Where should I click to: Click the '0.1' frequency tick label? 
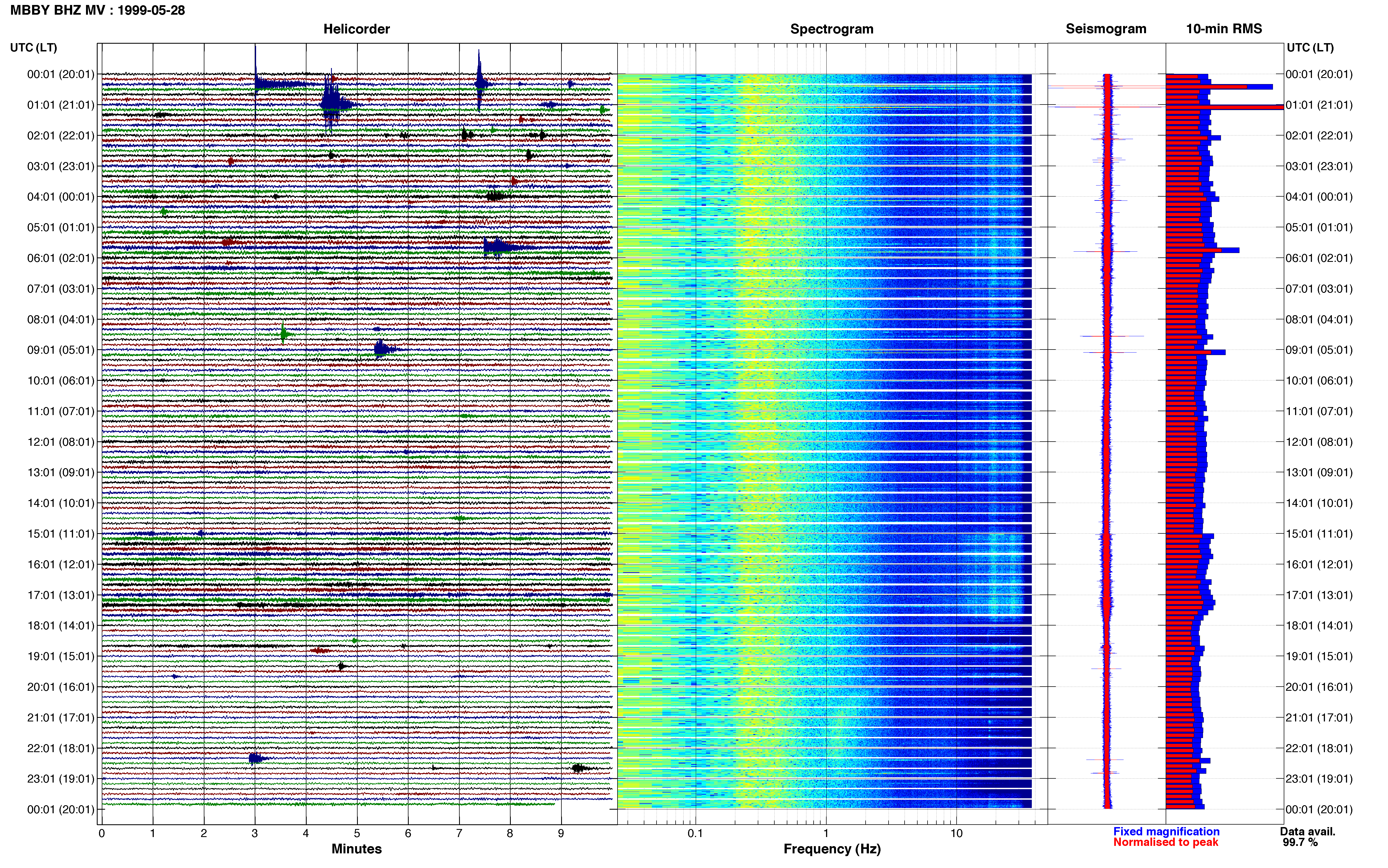coord(695,833)
